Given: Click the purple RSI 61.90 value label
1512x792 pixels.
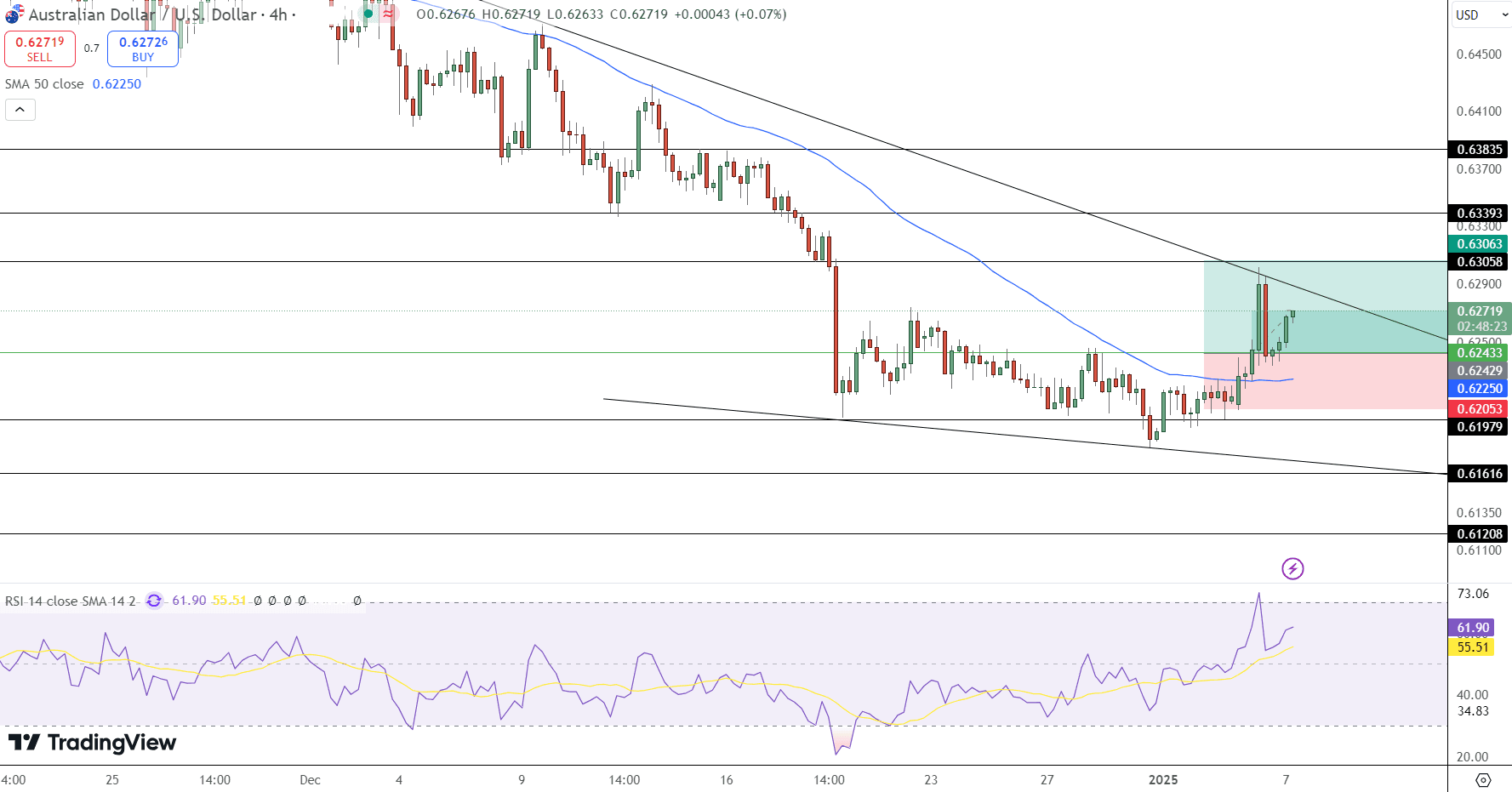Looking at the screenshot, I should click(x=1472, y=628).
